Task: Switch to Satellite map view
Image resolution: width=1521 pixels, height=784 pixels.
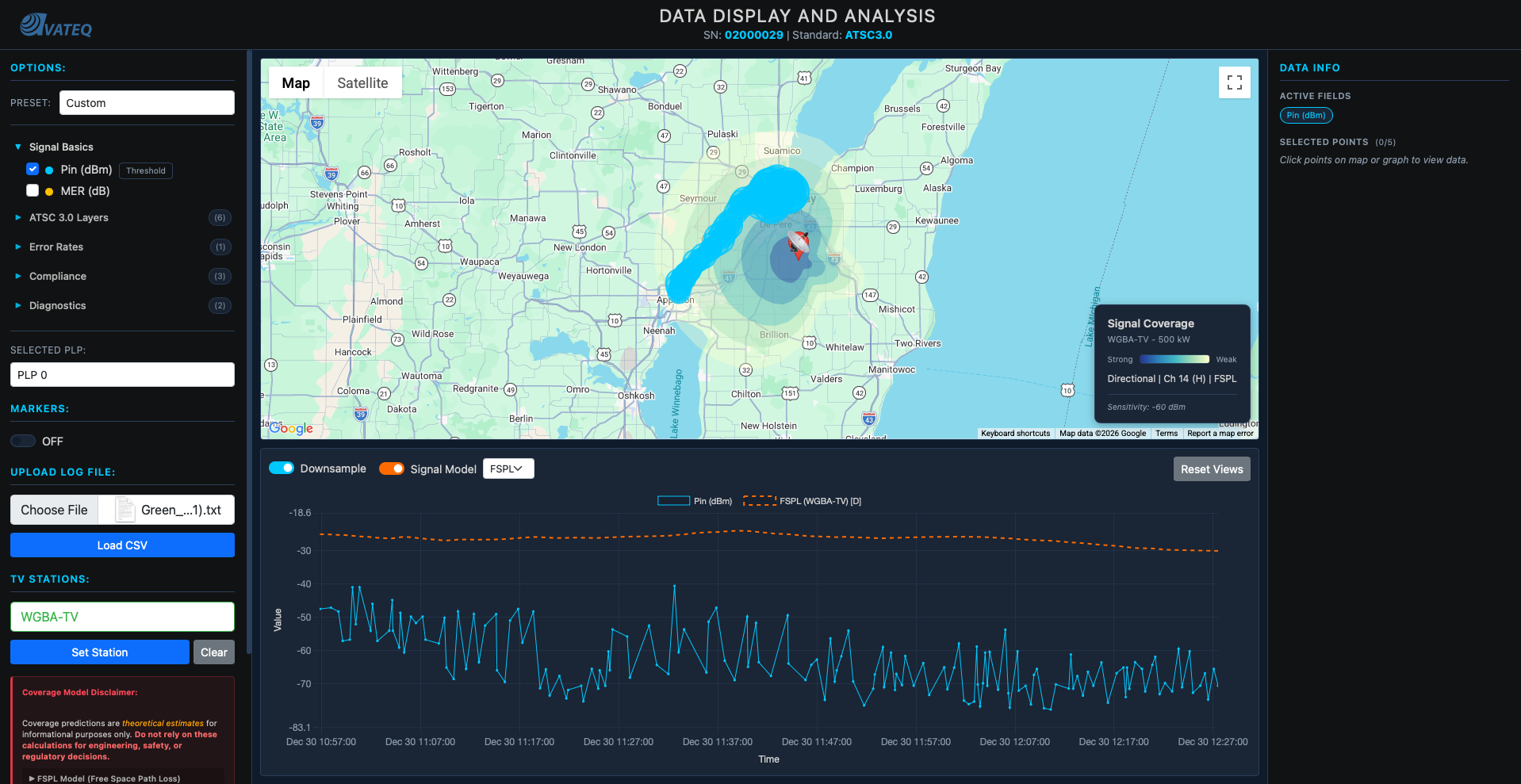Action: tap(362, 83)
